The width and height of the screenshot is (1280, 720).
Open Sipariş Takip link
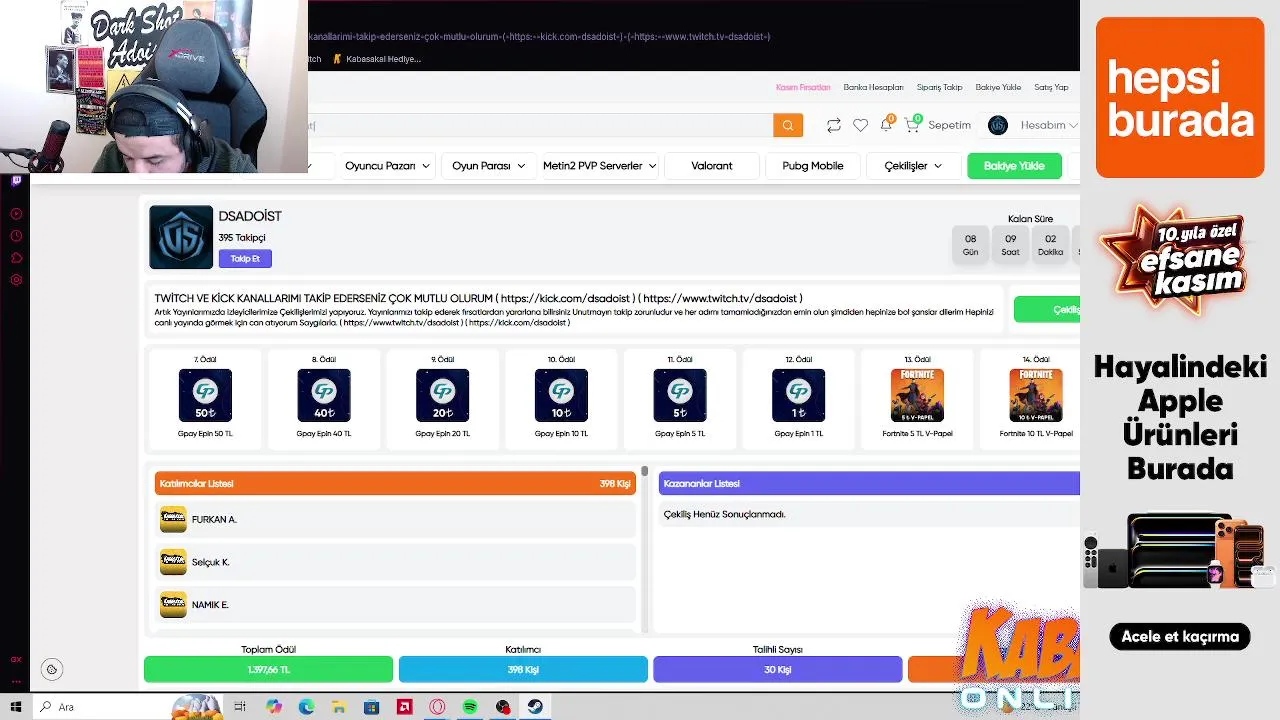tap(940, 87)
